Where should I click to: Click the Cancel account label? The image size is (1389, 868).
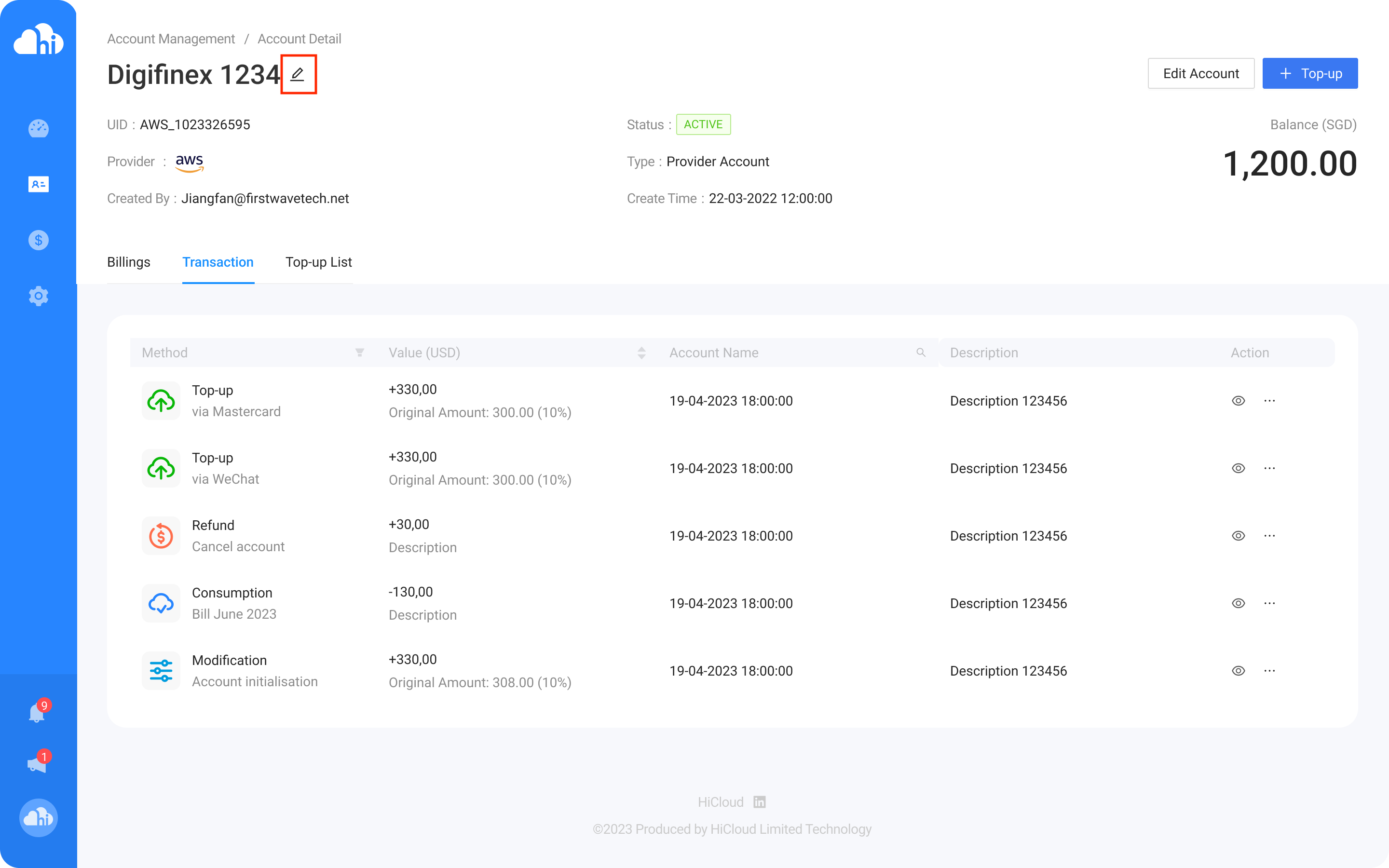238,546
